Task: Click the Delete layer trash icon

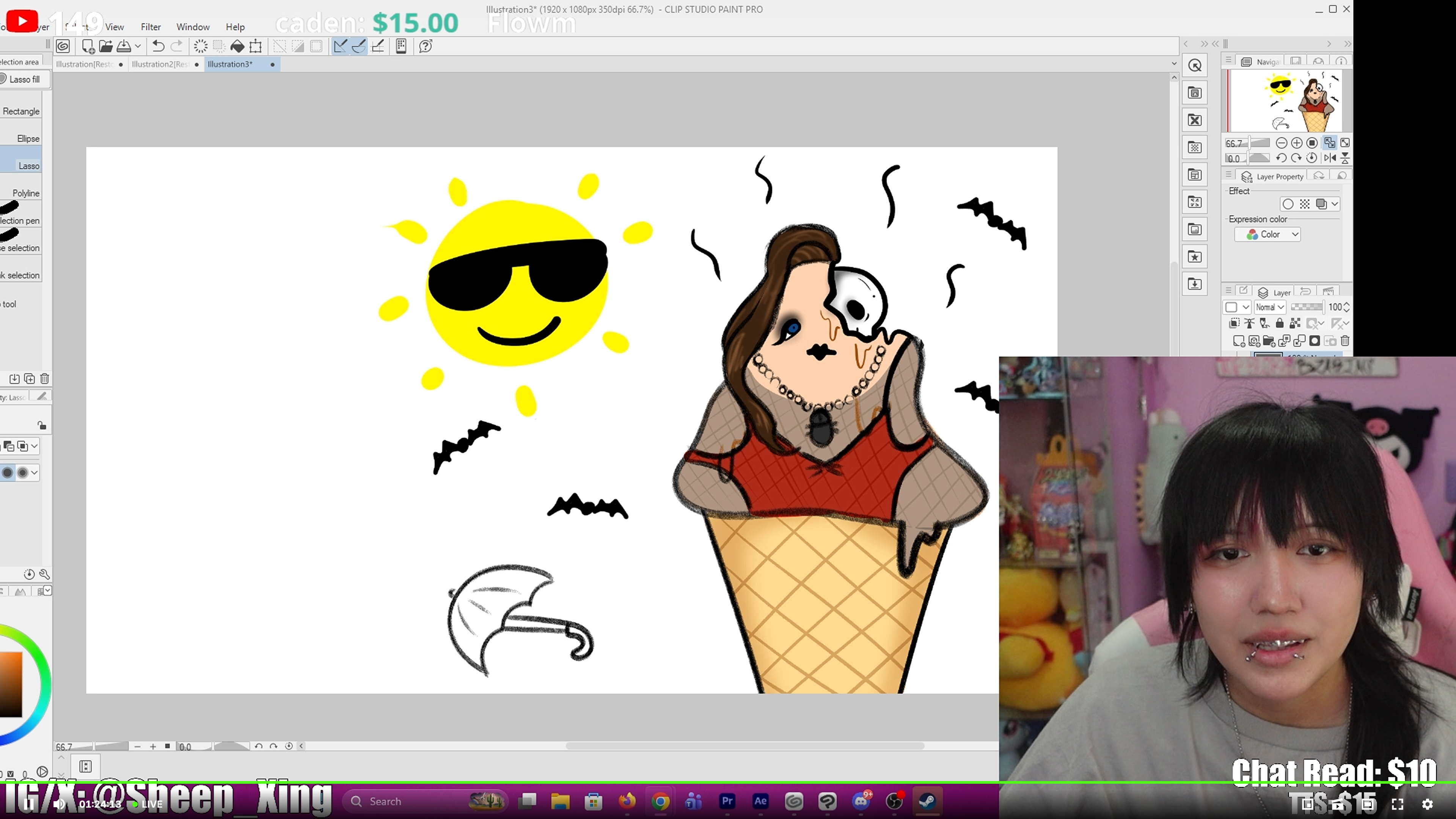Action: pos(1344,341)
